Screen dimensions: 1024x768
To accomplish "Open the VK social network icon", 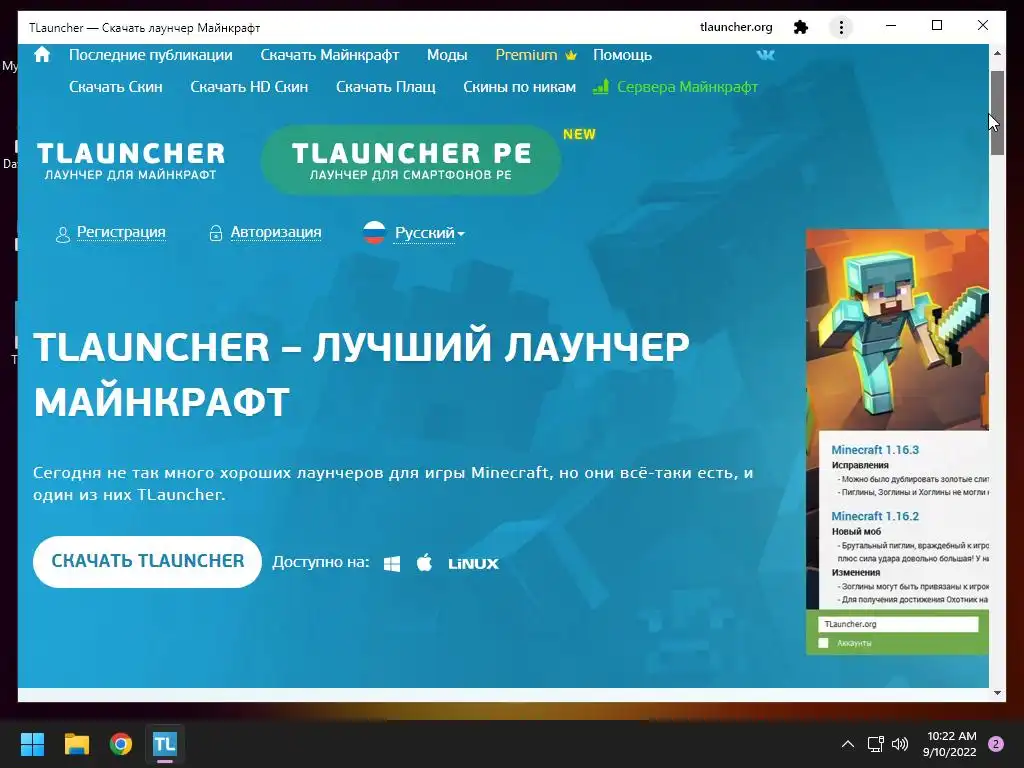I will [x=765, y=55].
